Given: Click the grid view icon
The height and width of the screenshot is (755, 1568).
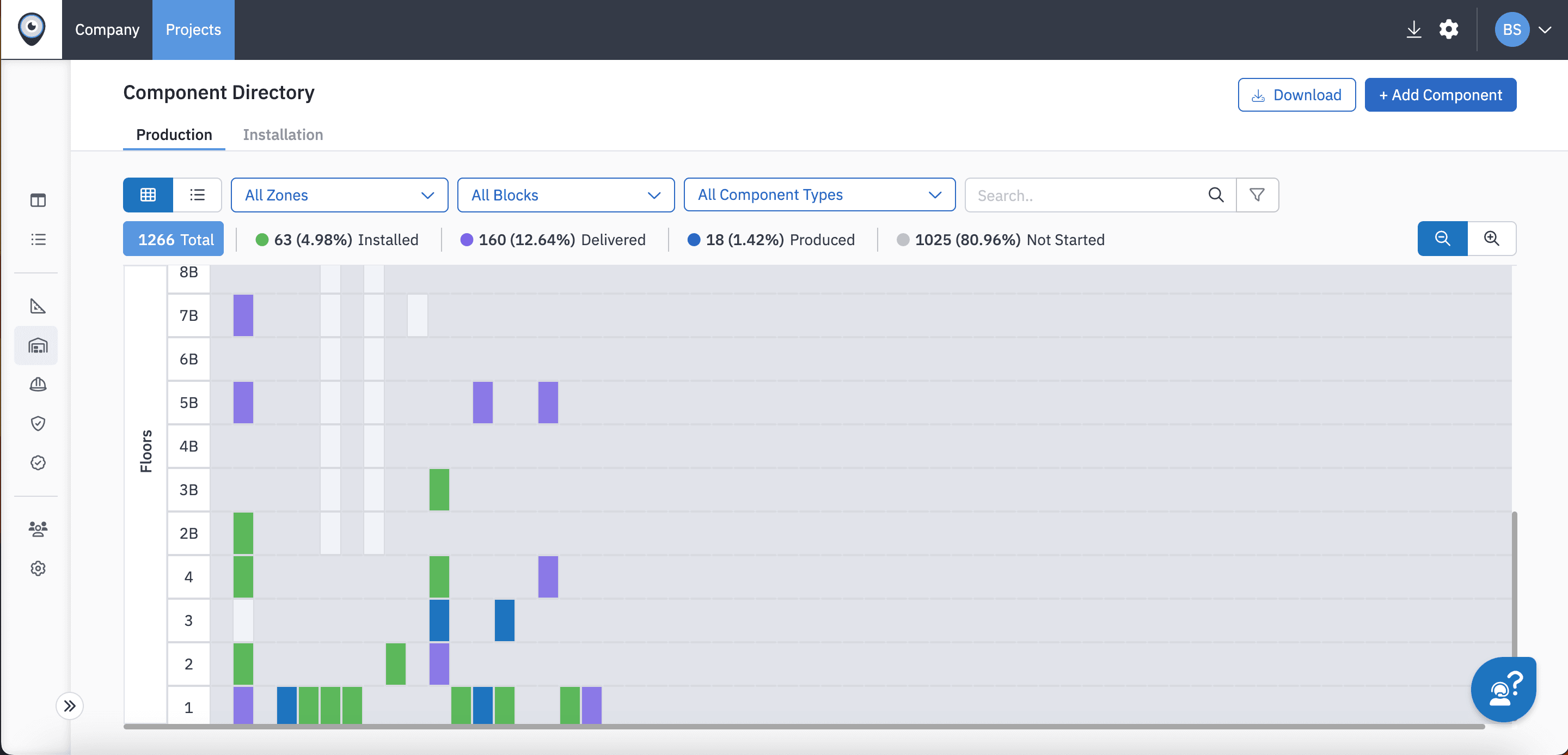Looking at the screenshot, I should [x=148, y=195].
